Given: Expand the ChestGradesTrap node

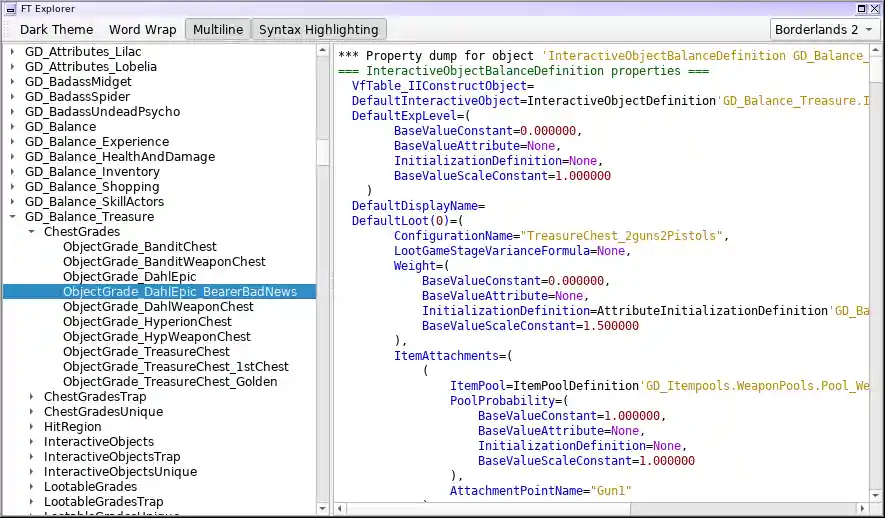Looking at the screenshot, I should (31, 397).
